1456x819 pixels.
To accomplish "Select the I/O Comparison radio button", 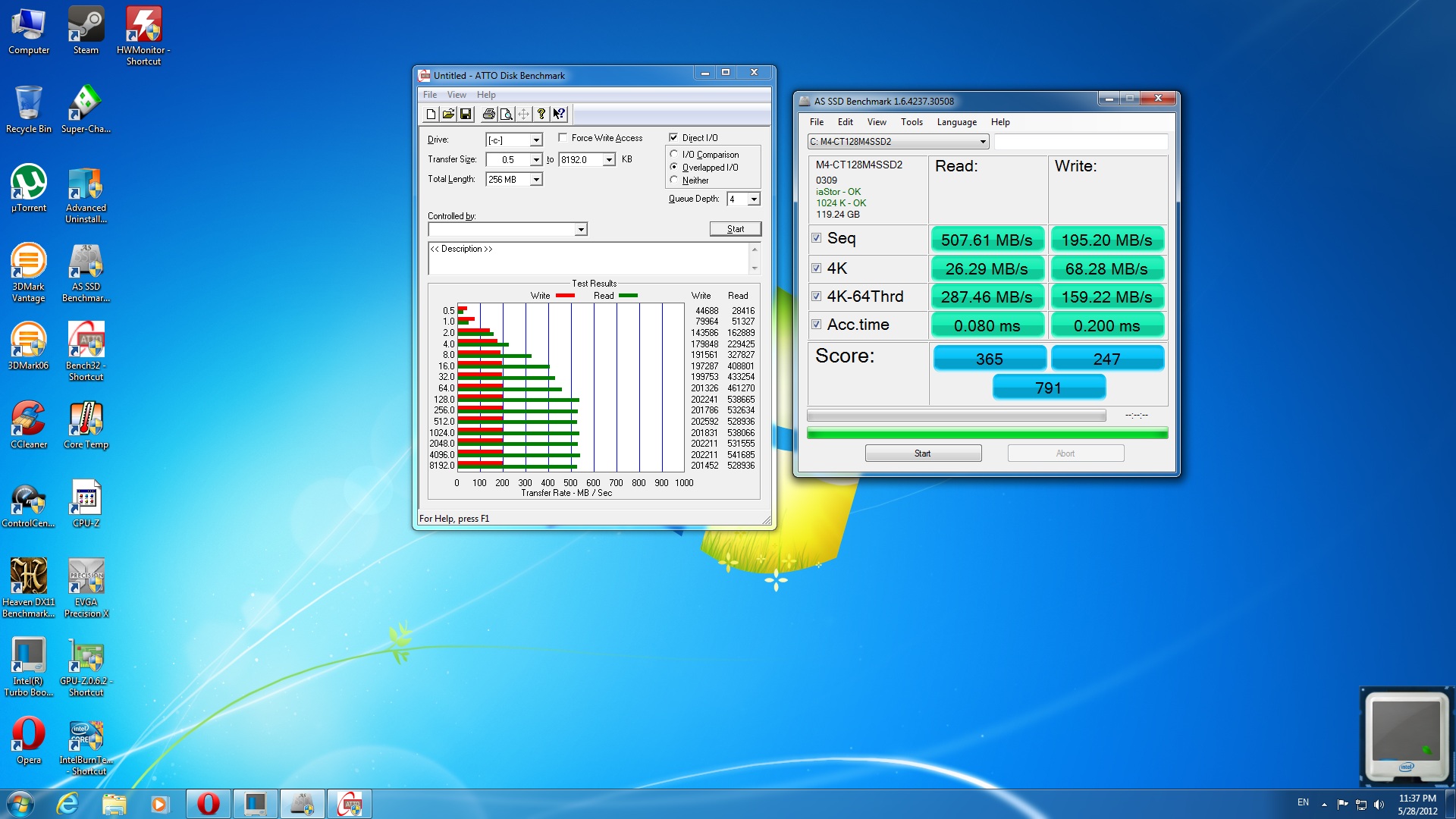I will pos(673,154).
